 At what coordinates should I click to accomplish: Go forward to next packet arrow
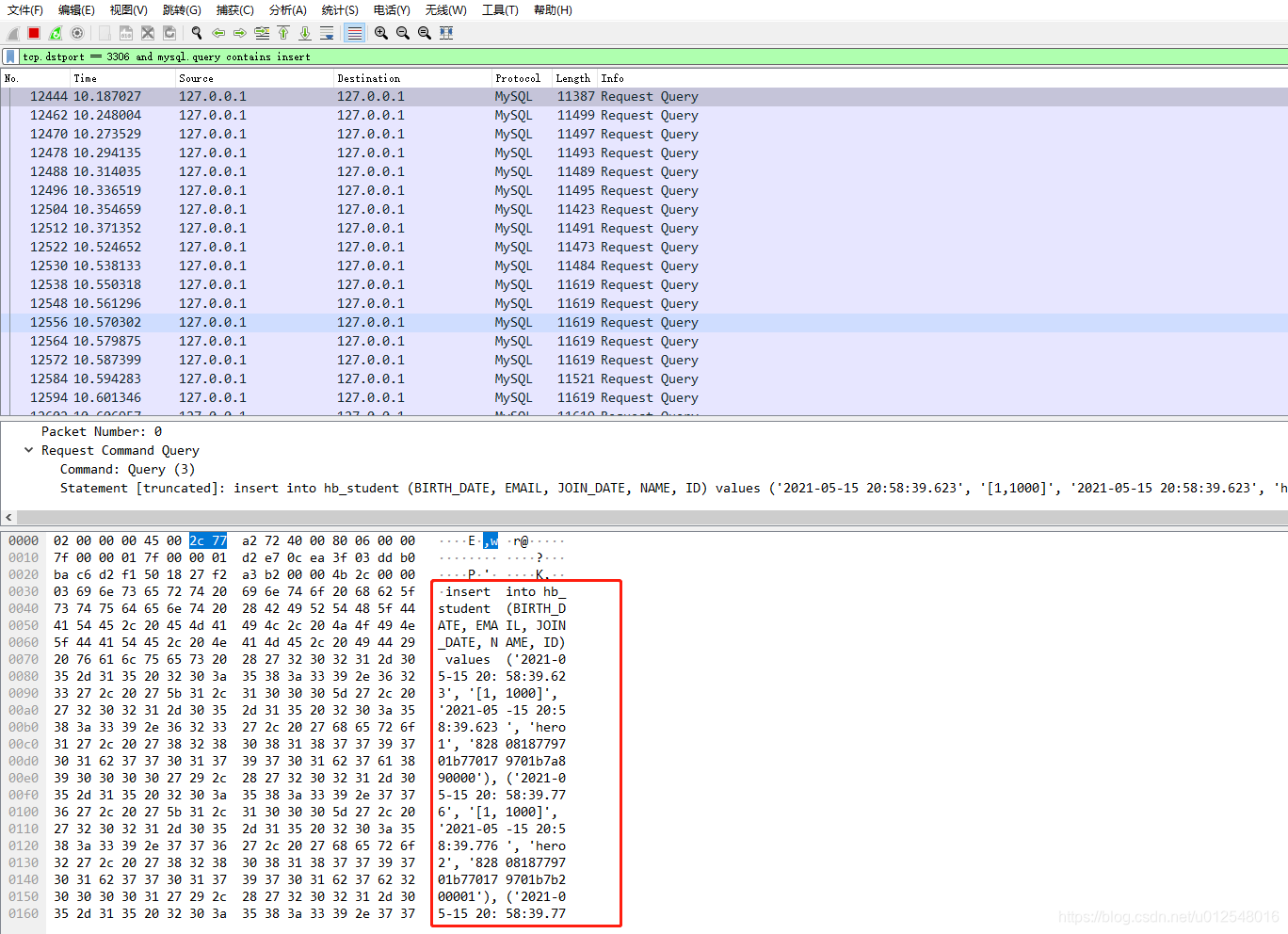[240, 33]
